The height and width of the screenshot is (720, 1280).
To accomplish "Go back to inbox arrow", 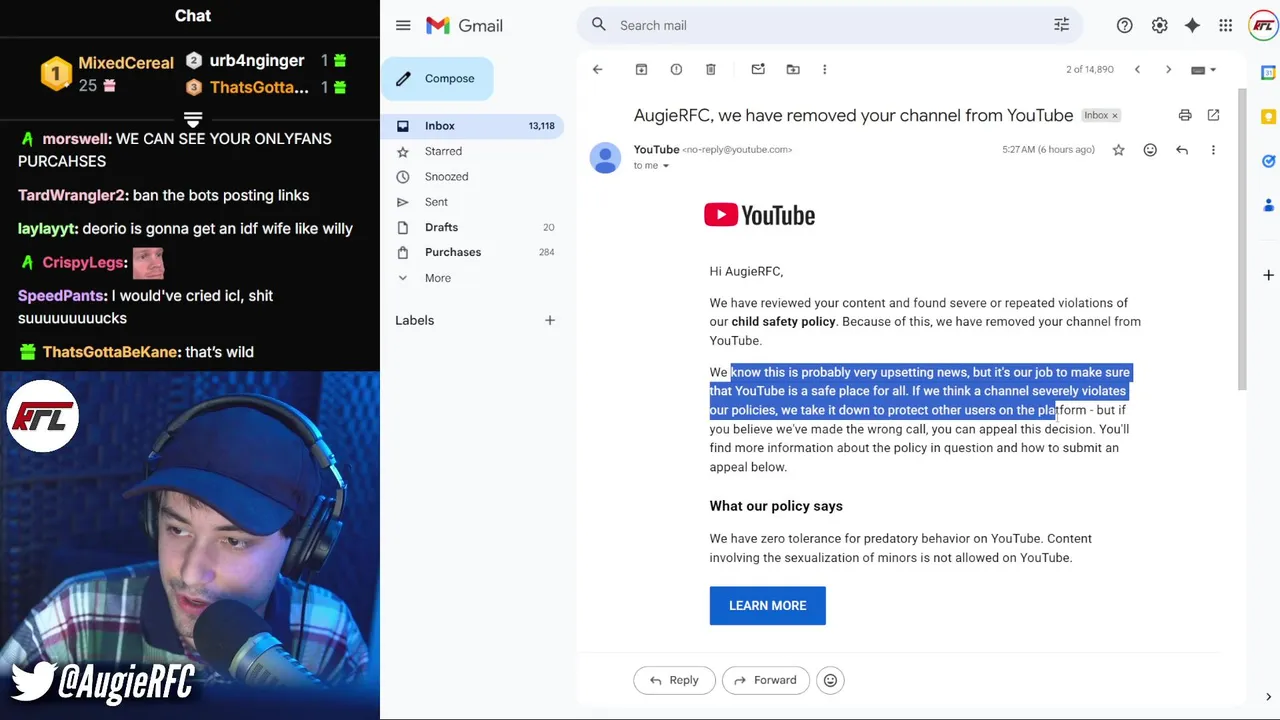I will click(x=597, y=69).
